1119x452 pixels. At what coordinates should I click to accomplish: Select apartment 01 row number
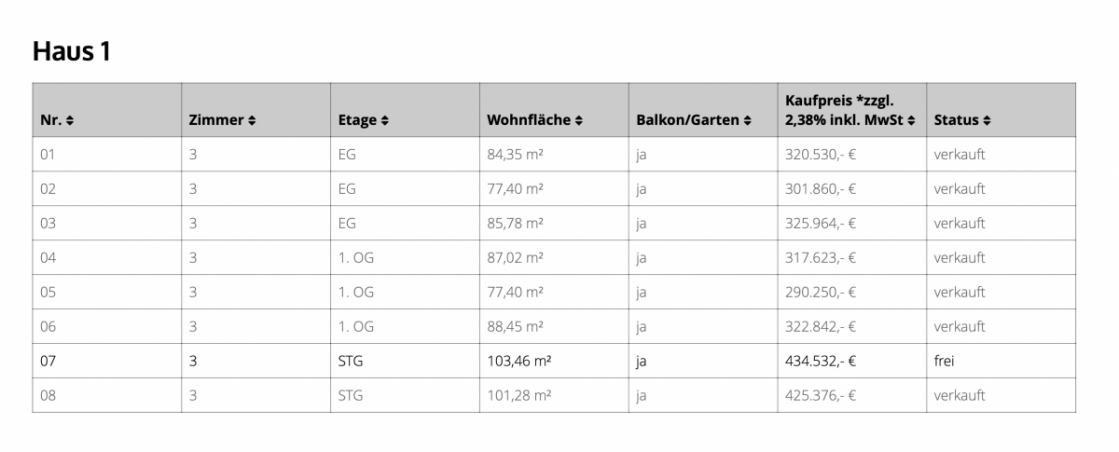(x=48, y=156)
